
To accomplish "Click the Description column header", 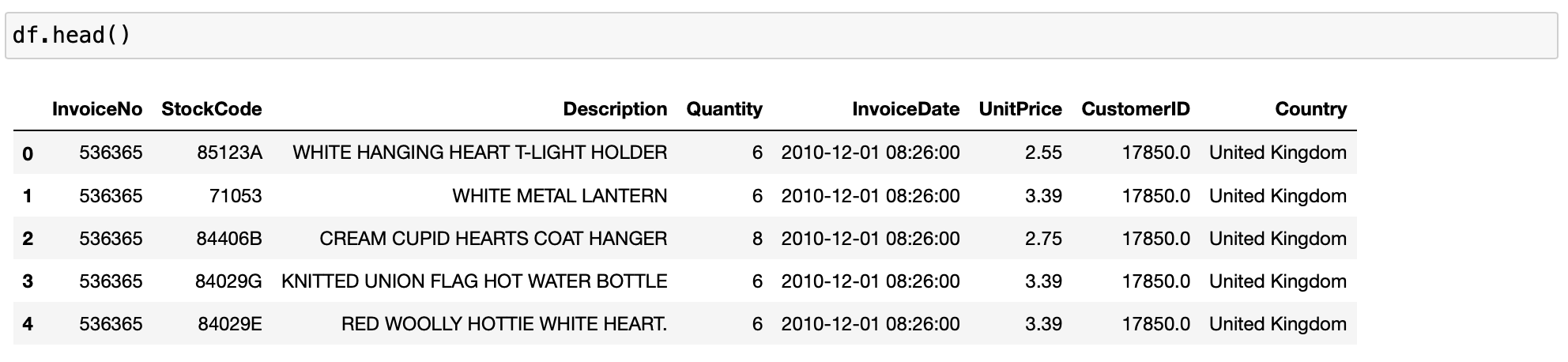I will 614,109.
